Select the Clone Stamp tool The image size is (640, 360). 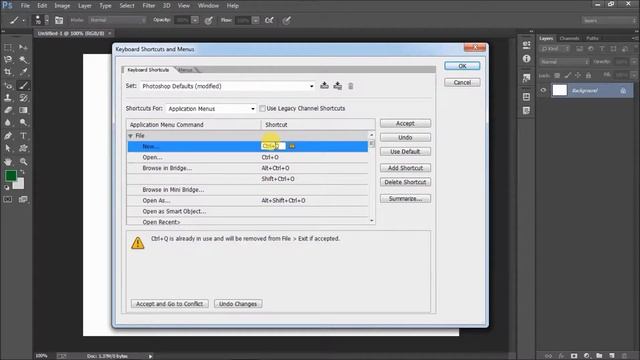tap(8, 98)
